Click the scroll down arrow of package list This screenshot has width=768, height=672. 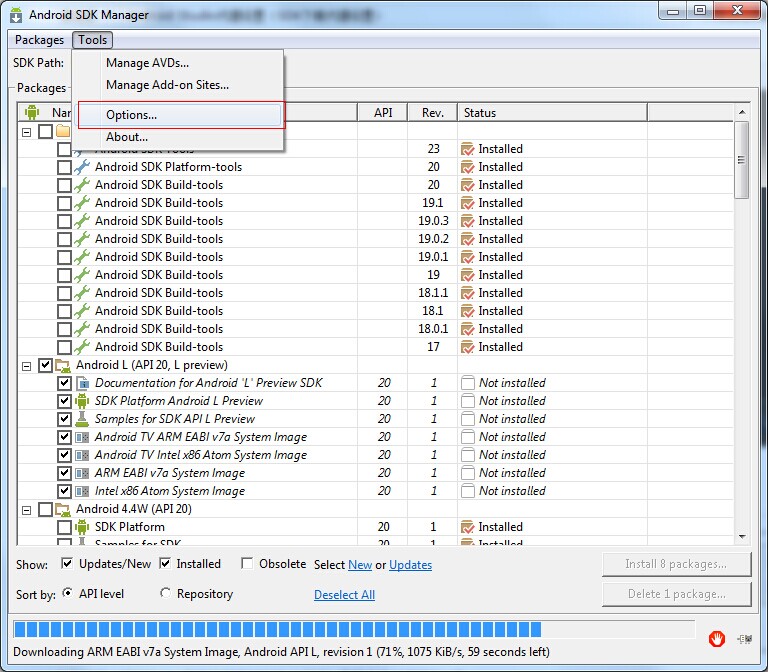pyautogui.click(x=742, y=537)
